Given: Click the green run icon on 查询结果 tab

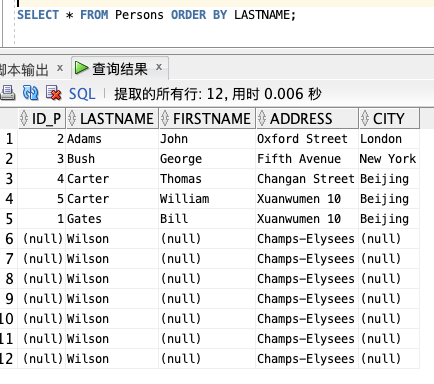Looking at the screenshot, I should 81,68.
